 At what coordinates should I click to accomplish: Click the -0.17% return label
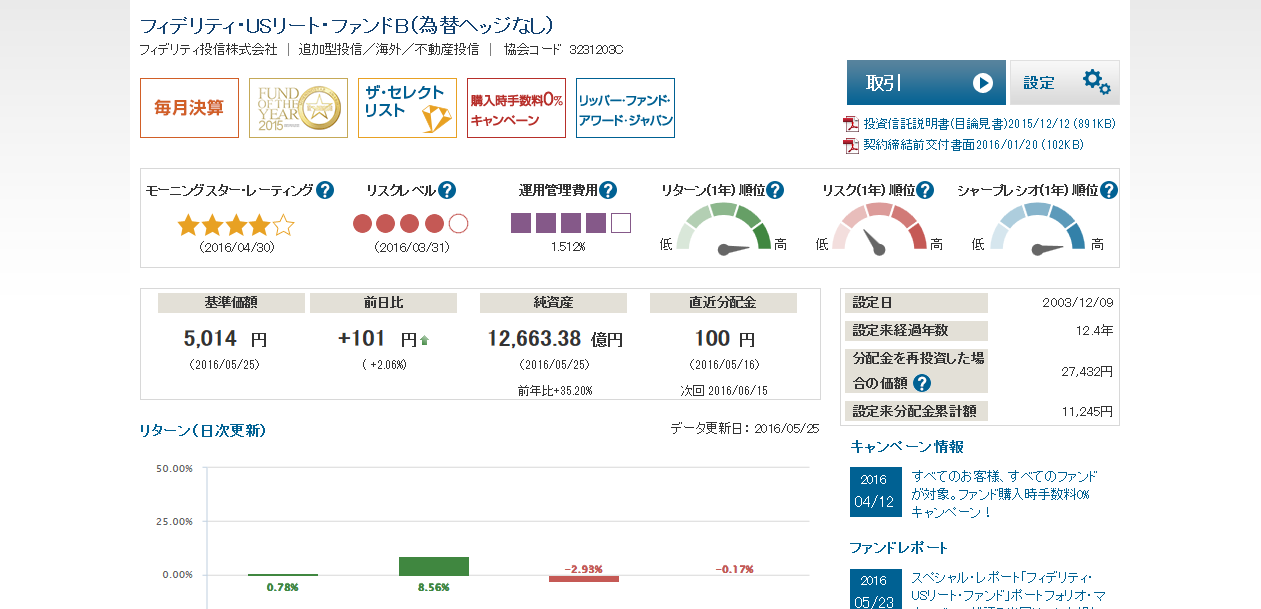734,569
